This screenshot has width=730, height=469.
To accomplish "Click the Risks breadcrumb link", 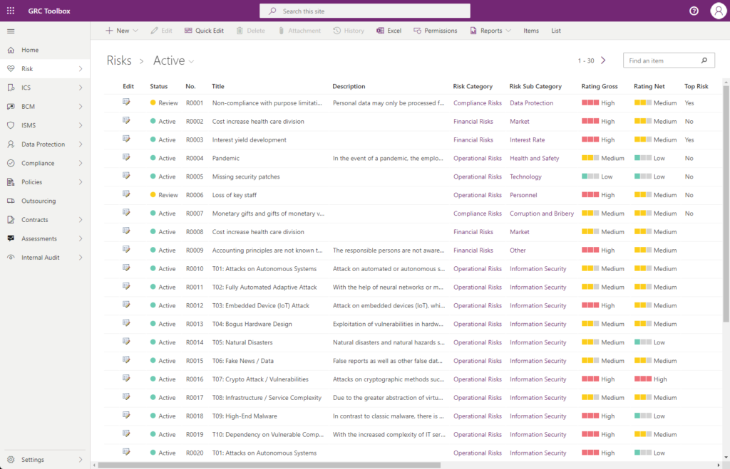I will 119,61.
